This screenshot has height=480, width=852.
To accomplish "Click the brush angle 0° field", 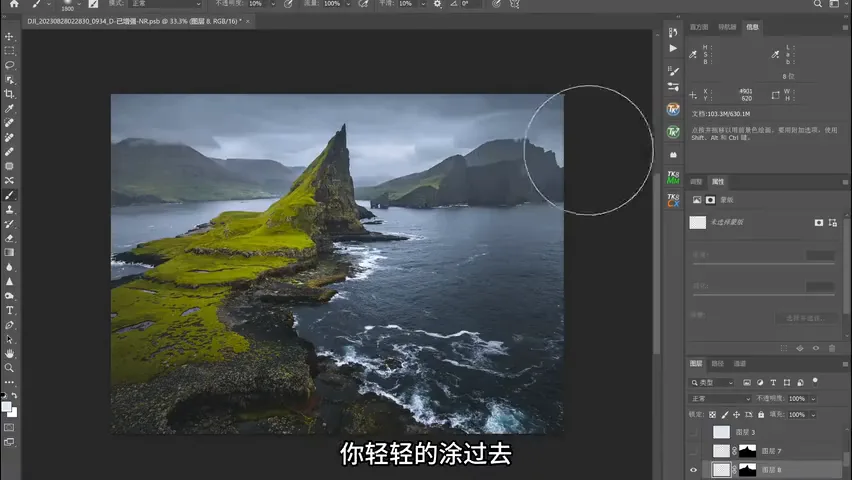I will [471, 4].
